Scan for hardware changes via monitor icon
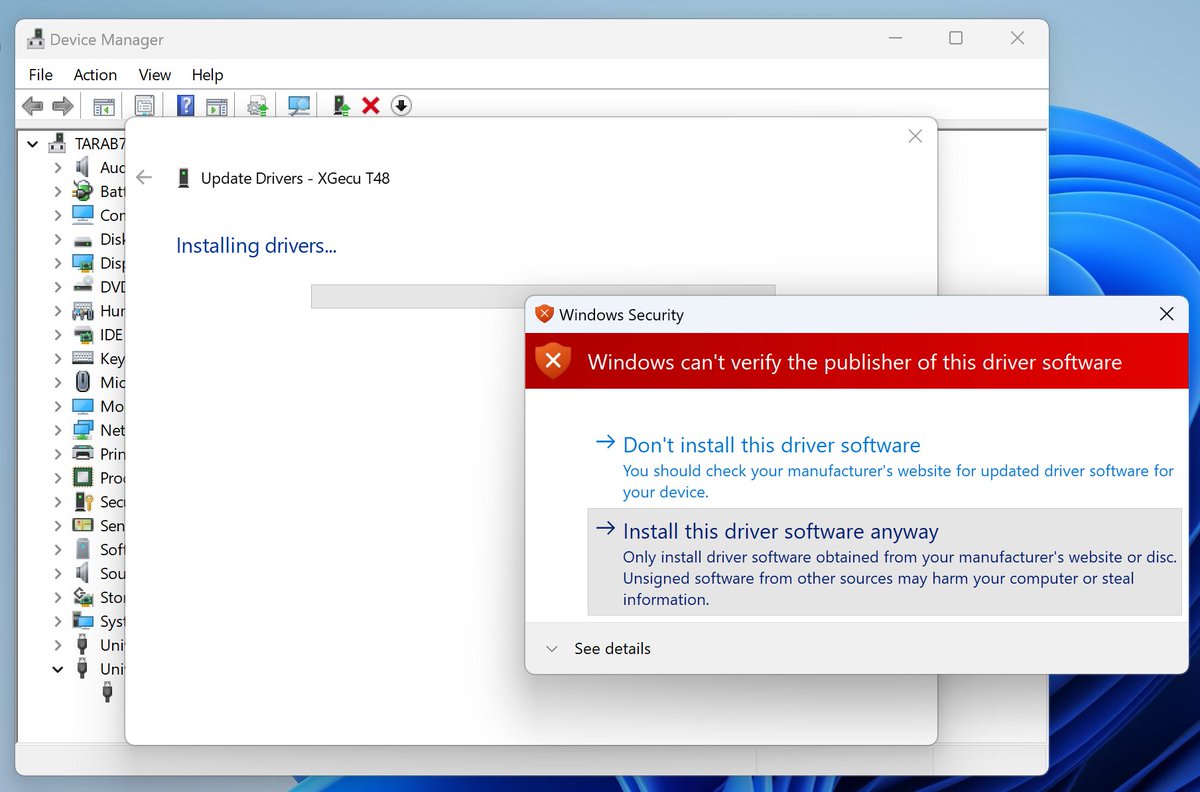Image resolution: width=1200 pixels, height=792 pixels. pos(299,105)
